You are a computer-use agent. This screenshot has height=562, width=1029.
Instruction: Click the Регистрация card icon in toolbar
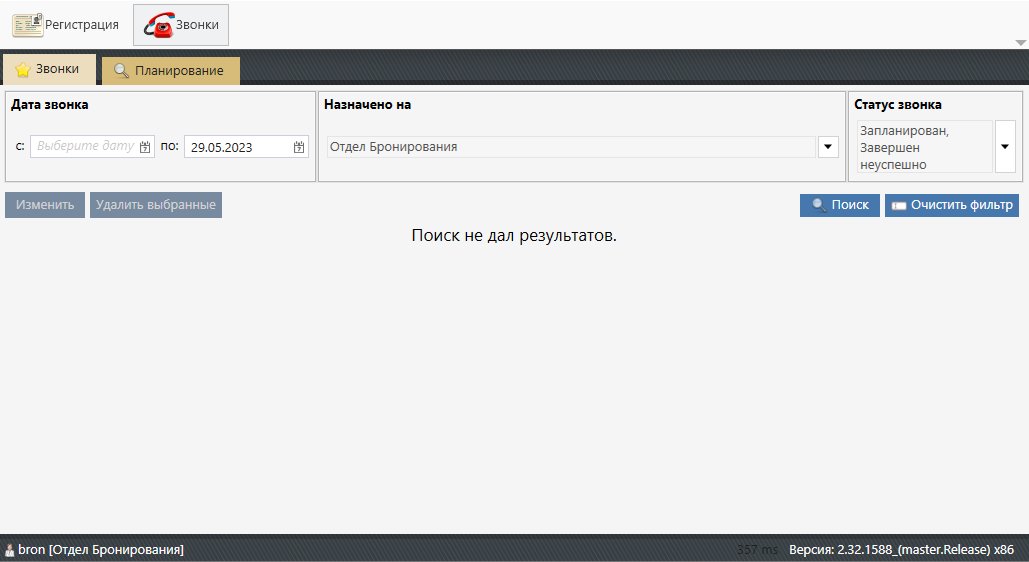pyautogui.click(x=27, y=25)
